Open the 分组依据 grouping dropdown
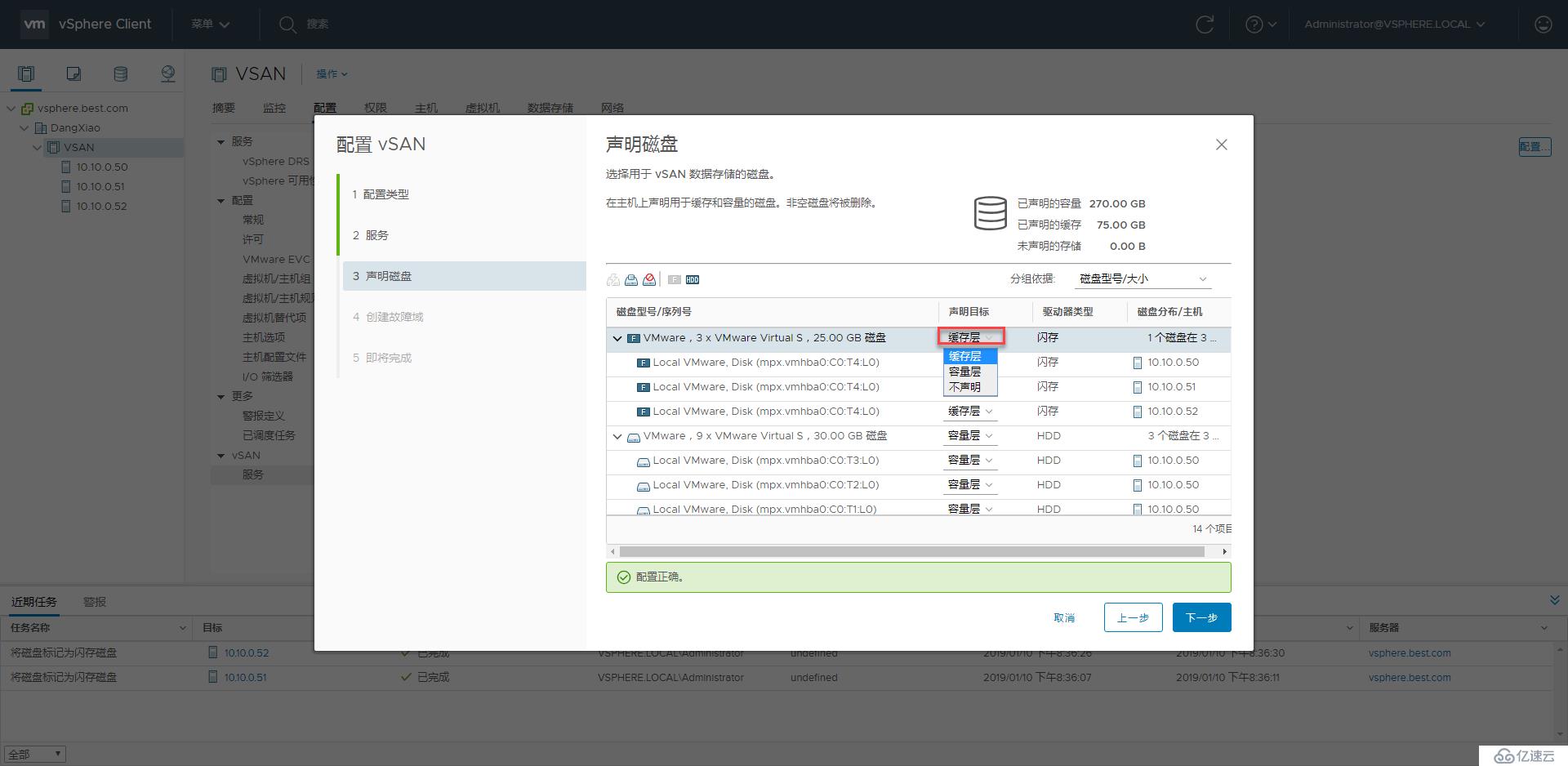Viewport: 1568px width, 766px height. (x=1143, y=279)
